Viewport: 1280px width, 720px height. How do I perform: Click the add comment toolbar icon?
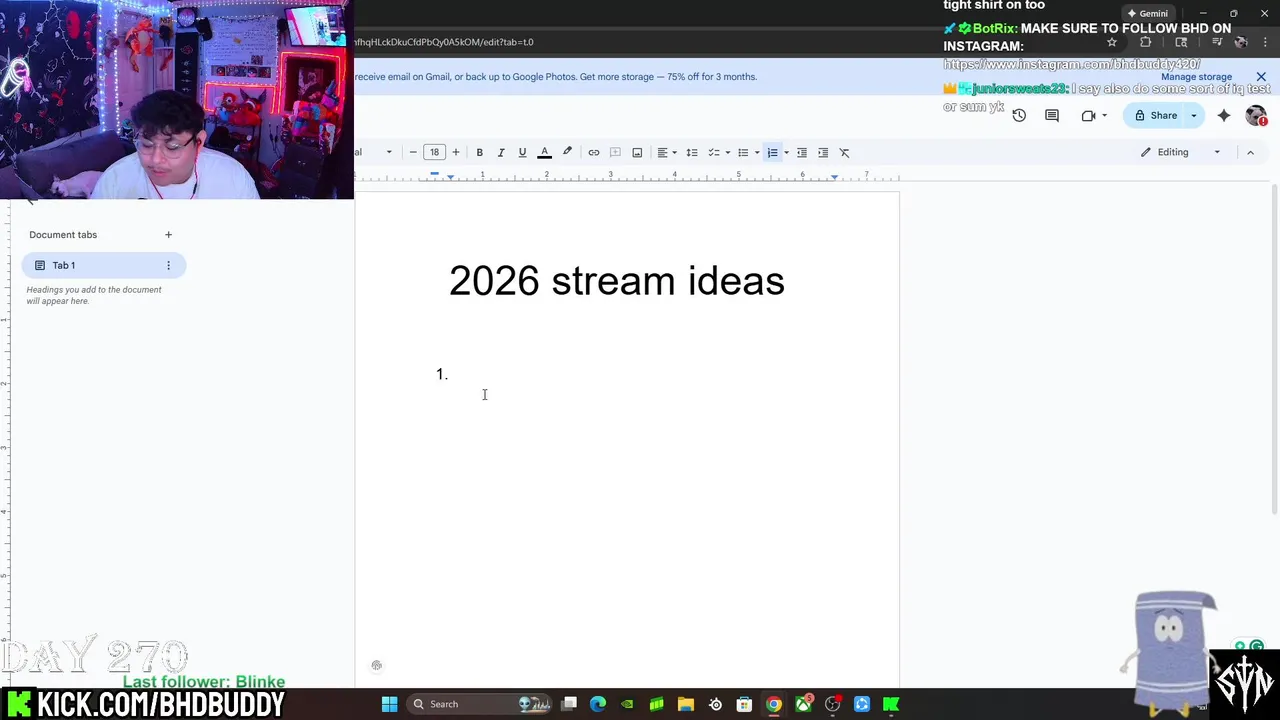pyautogui.click(x=615, y=152)
